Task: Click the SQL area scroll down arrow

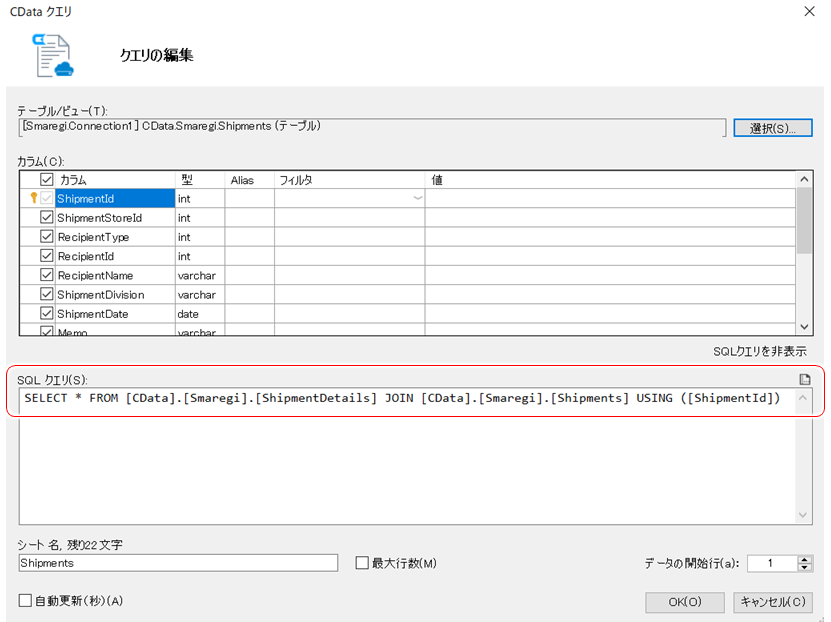Action: pyautogui.click(x=803, y=515)
